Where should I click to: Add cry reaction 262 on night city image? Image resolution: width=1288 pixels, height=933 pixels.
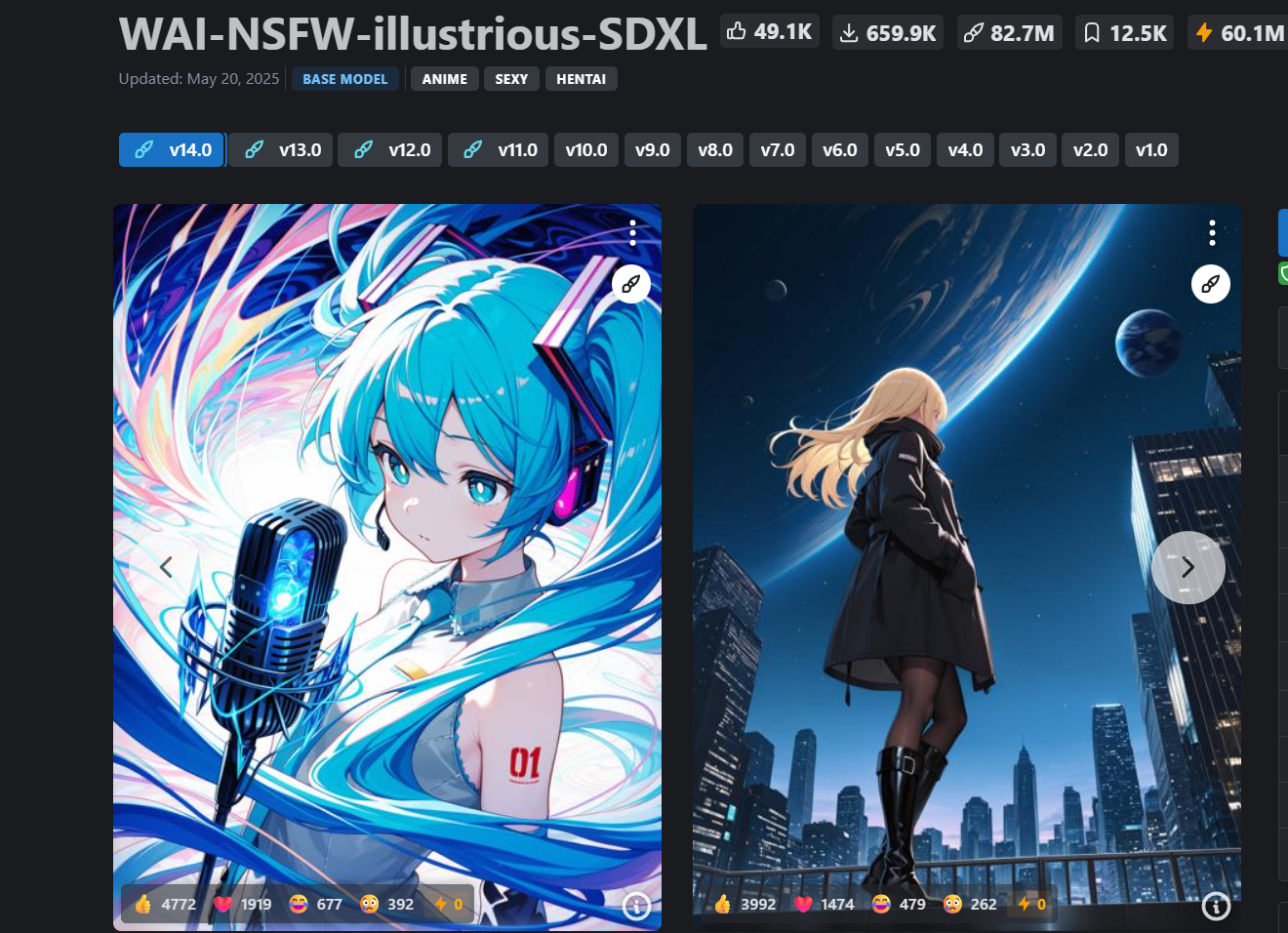970,904
